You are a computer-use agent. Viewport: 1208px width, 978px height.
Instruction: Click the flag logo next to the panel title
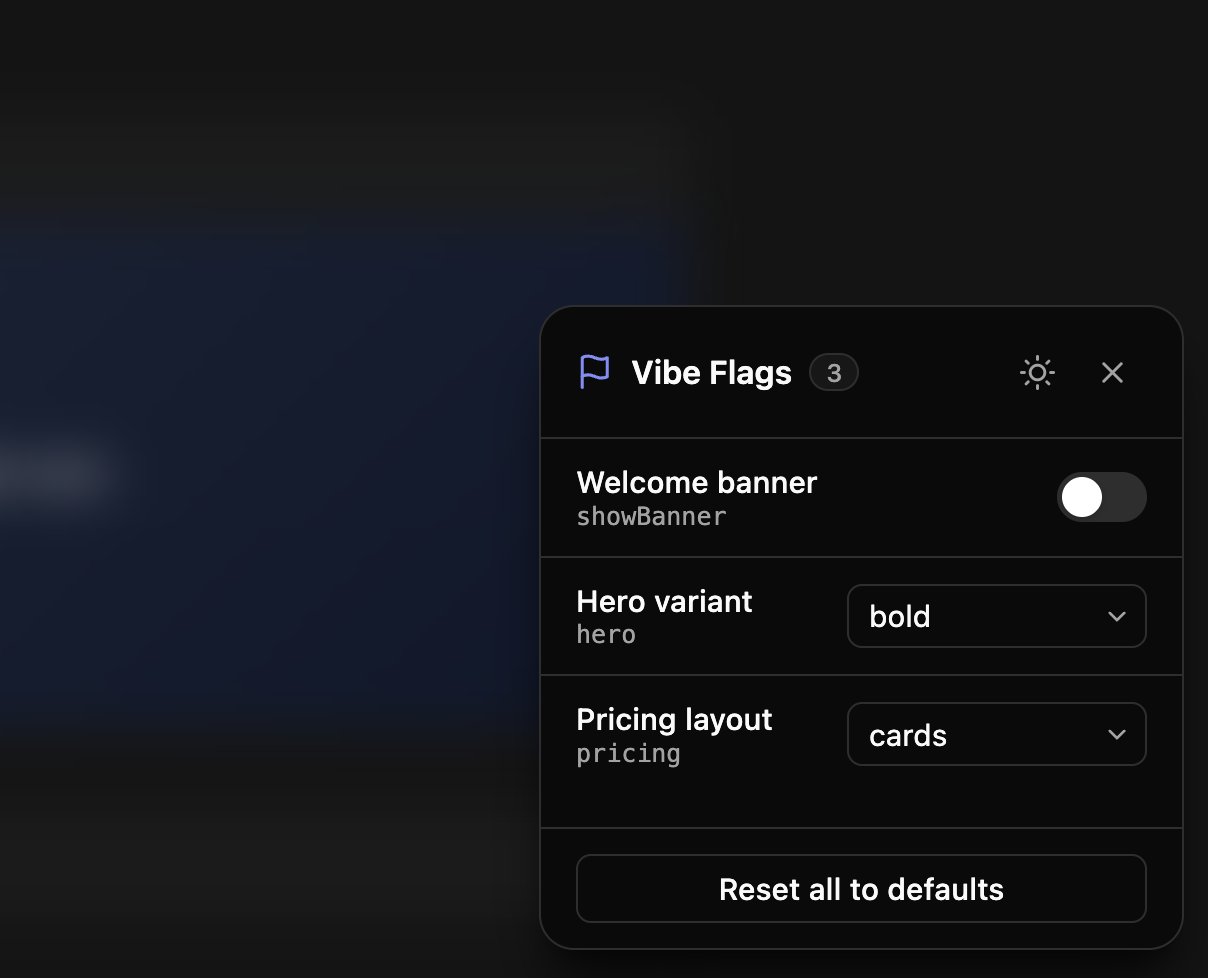click(x=594, y=372)
